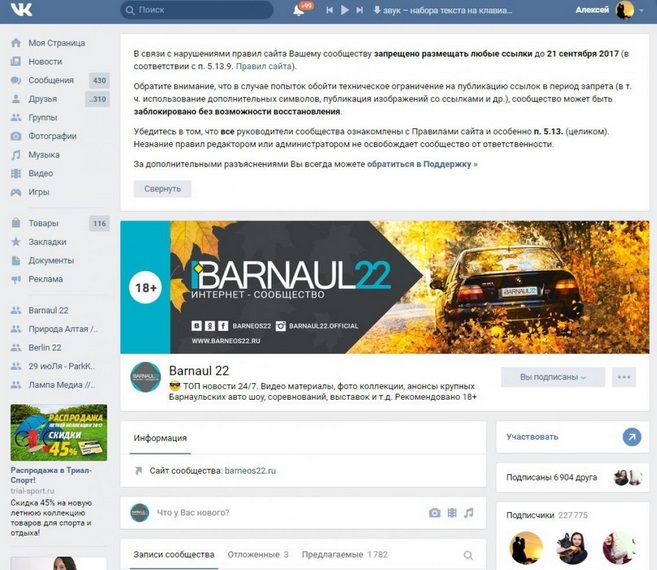The image size is (657, 570).
Task: Open the three-dots community actions menu
Action: click(x=625, y=377)
